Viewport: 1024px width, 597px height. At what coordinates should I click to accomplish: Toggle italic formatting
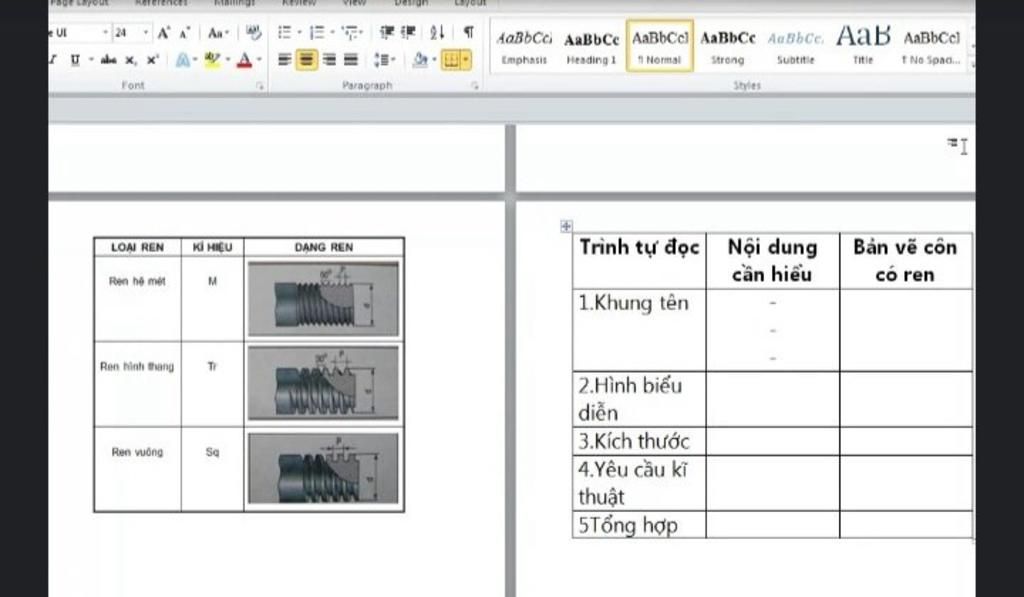pos(53,60)
